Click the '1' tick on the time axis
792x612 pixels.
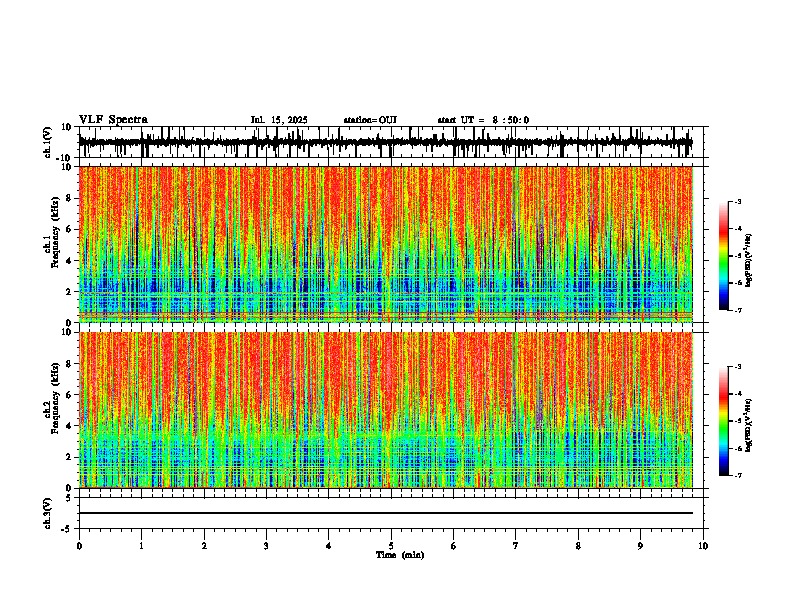(x=141, y=546)
